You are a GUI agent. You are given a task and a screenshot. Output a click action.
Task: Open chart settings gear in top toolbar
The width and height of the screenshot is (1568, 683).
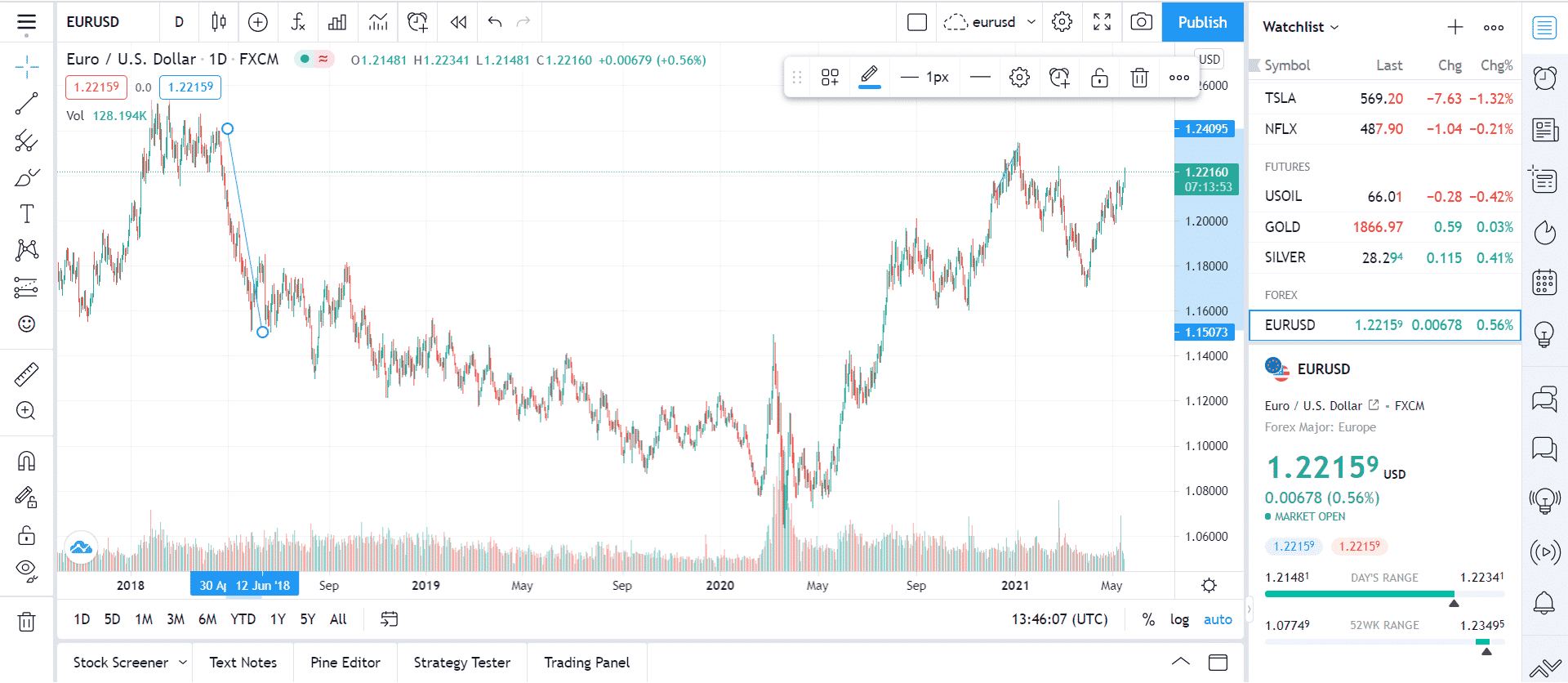[1062, 22]
